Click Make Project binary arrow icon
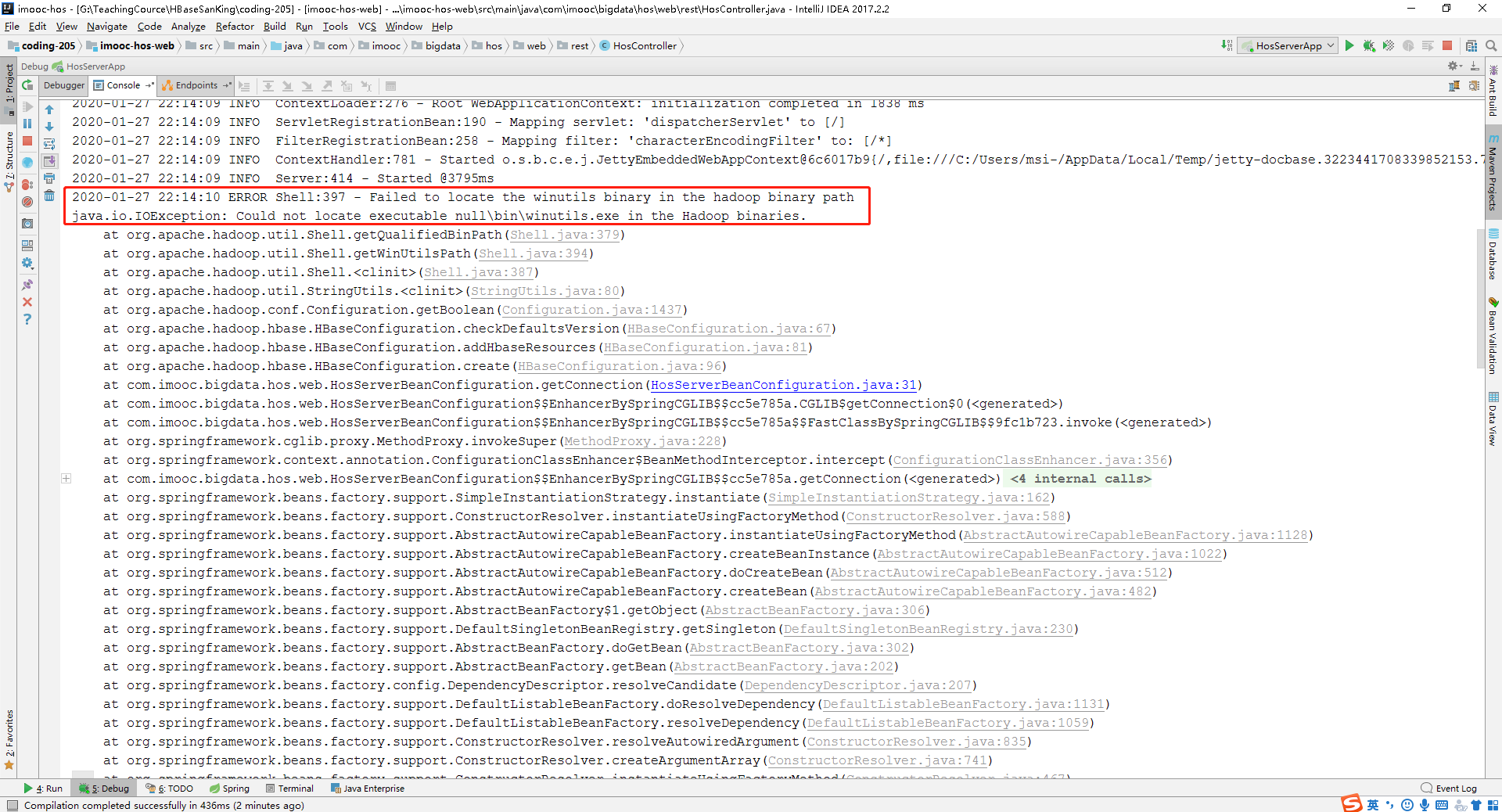 click(x=1227, y=45)
